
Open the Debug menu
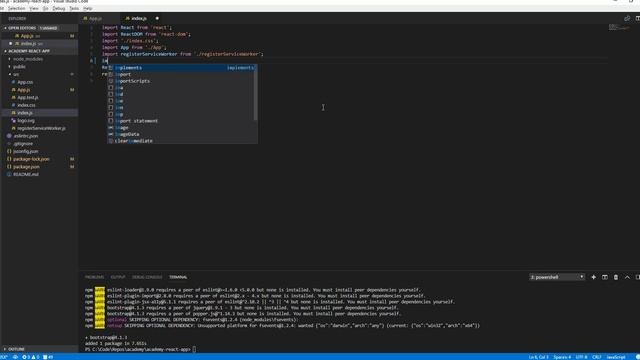tap(59, 8)
